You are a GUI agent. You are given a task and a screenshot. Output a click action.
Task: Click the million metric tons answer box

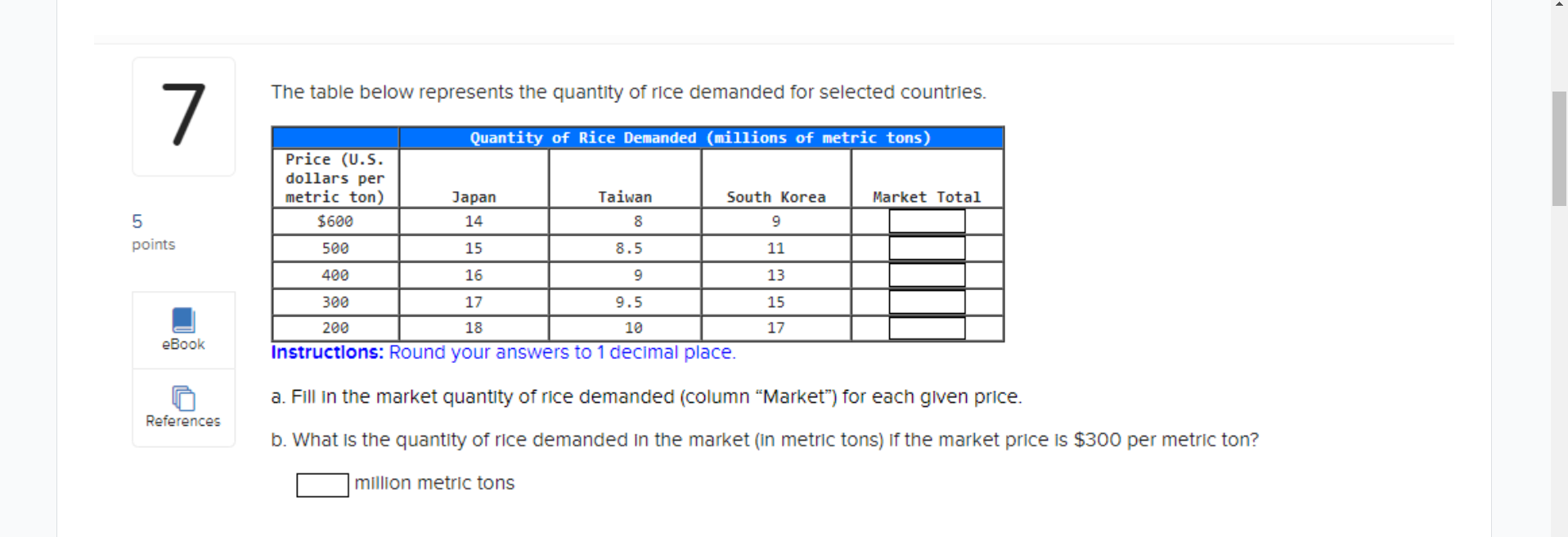click(x=321, y=486)
